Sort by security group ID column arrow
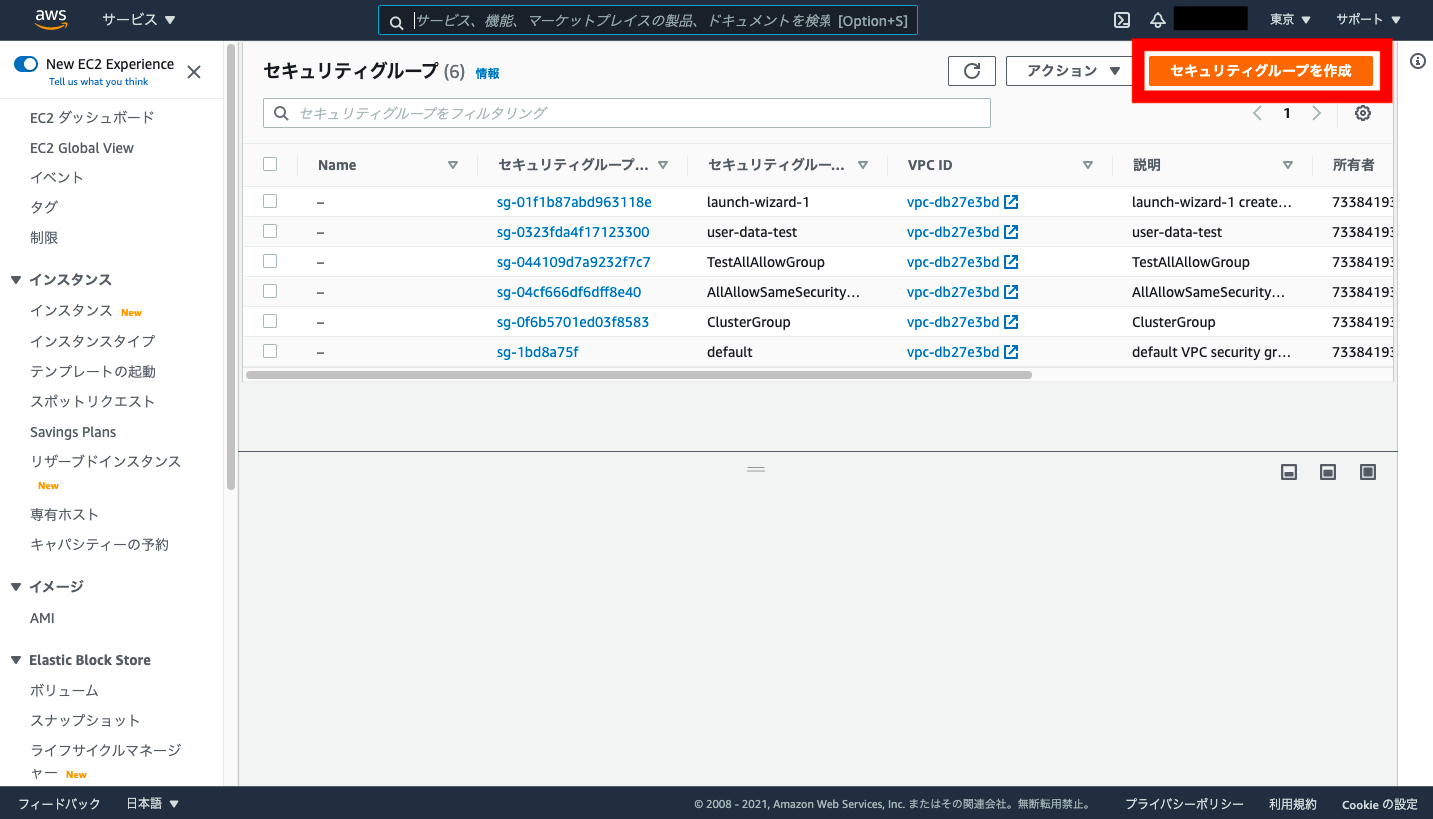 pyautogui.click(x=663, y=165)
